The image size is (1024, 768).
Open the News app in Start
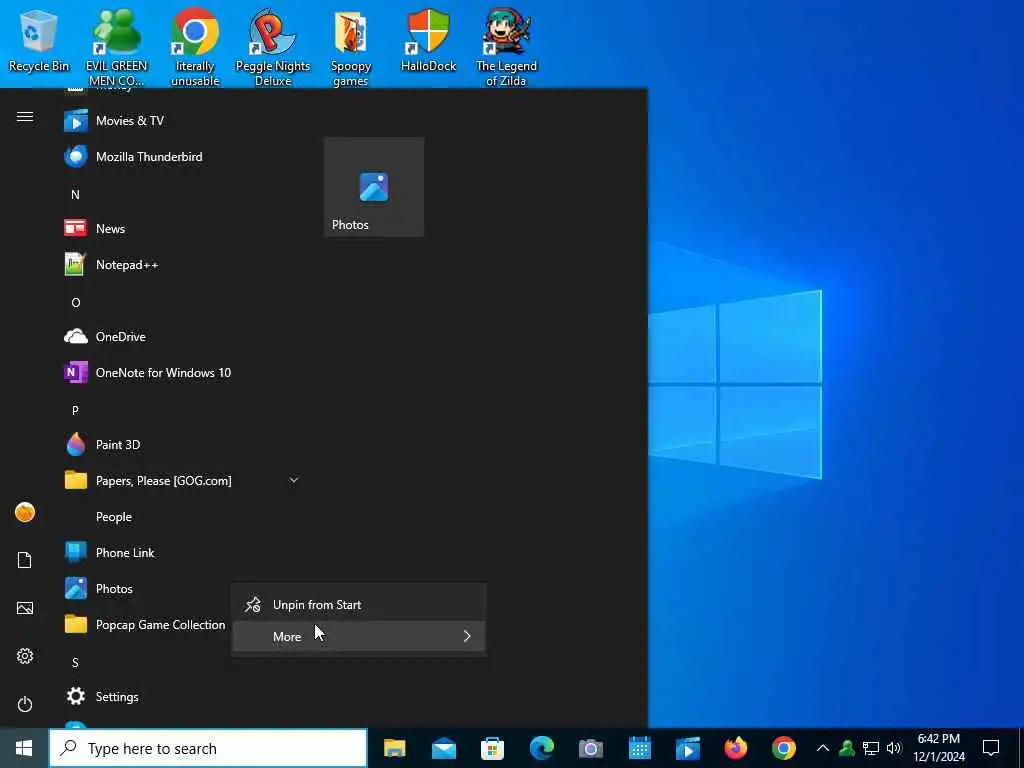pyautogui.click(x=183, y=229)
